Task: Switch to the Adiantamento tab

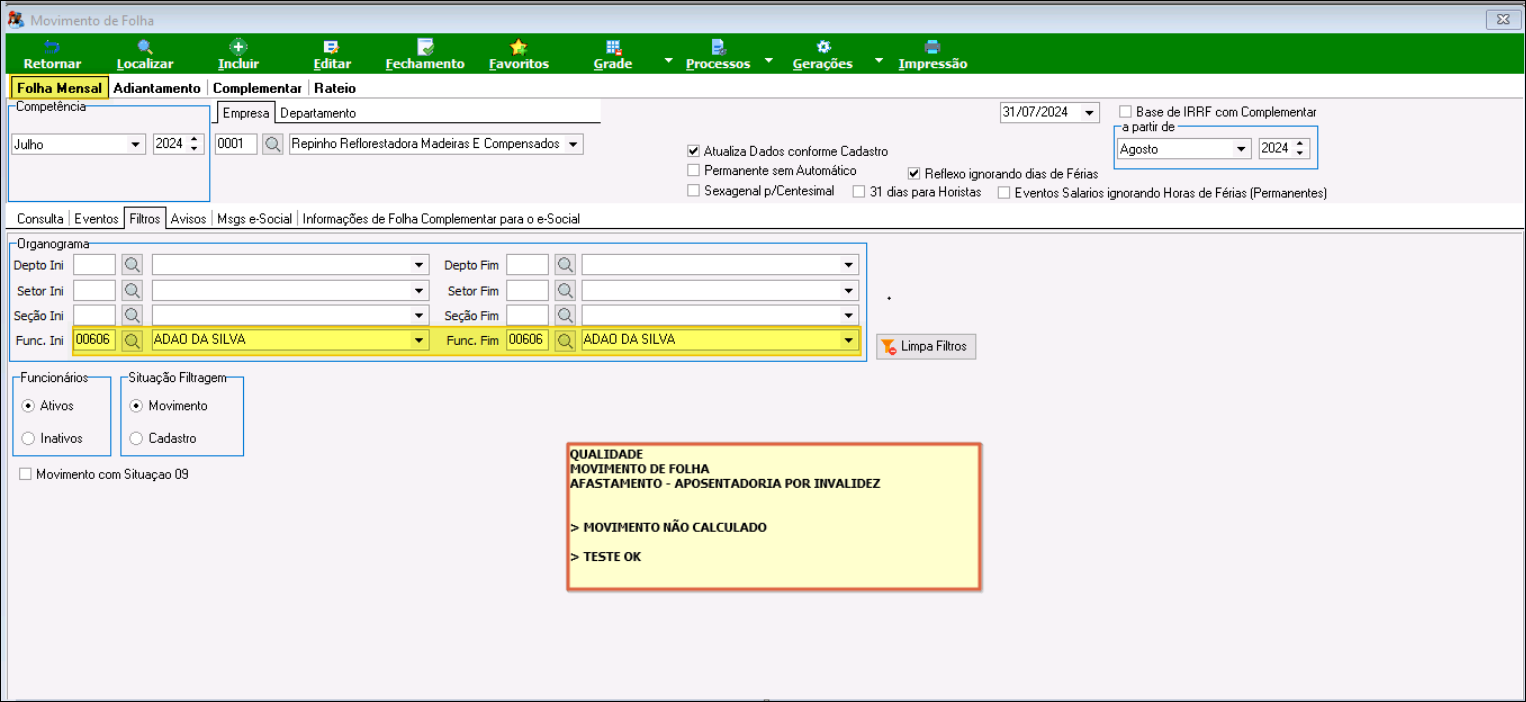Action: [157, 88]
